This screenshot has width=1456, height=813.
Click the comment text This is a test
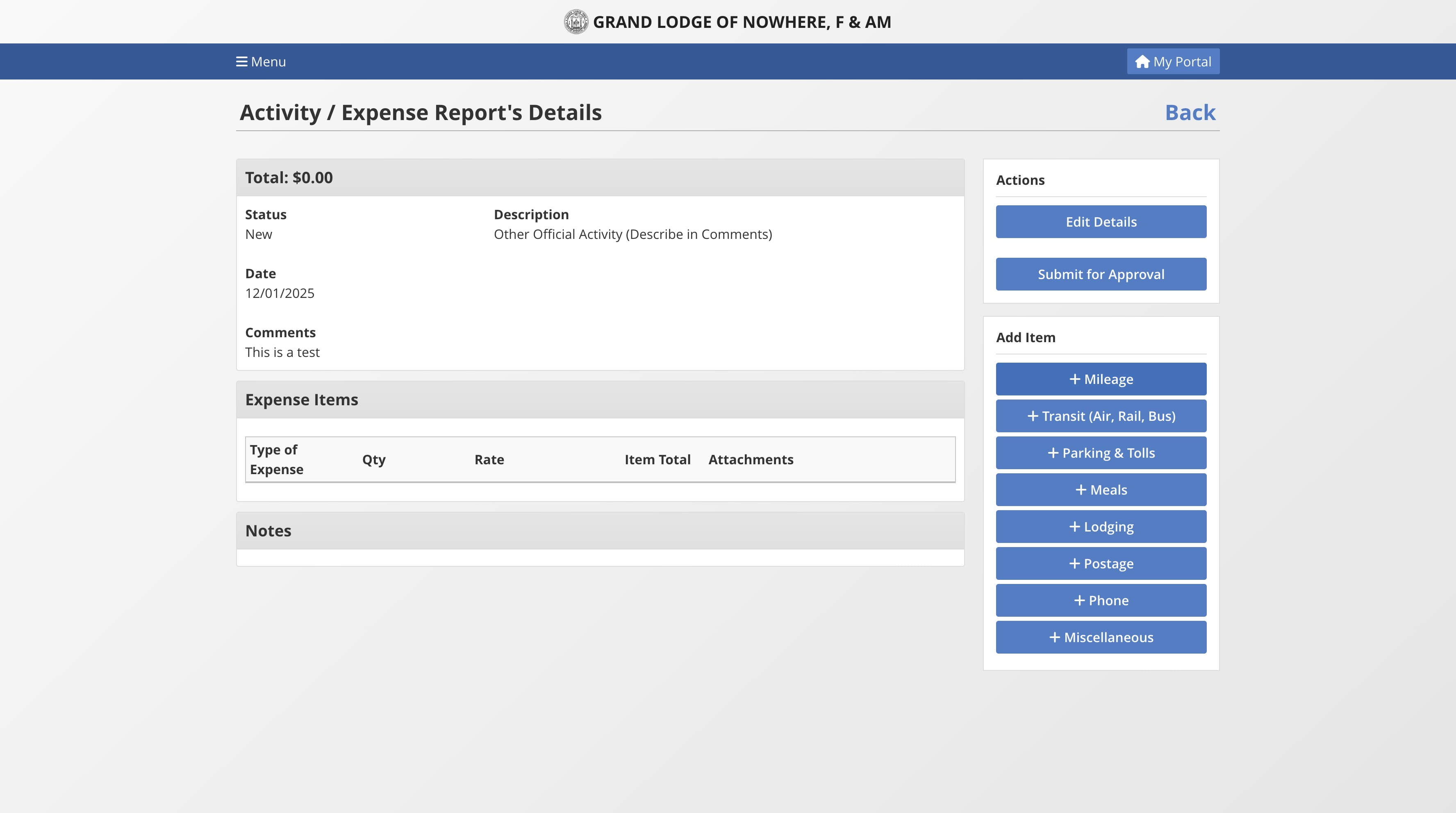coord(282,352)
